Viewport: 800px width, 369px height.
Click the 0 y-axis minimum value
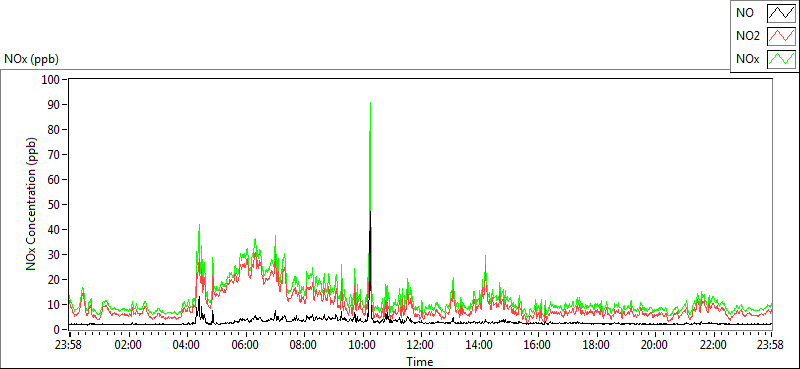point(58,330)
